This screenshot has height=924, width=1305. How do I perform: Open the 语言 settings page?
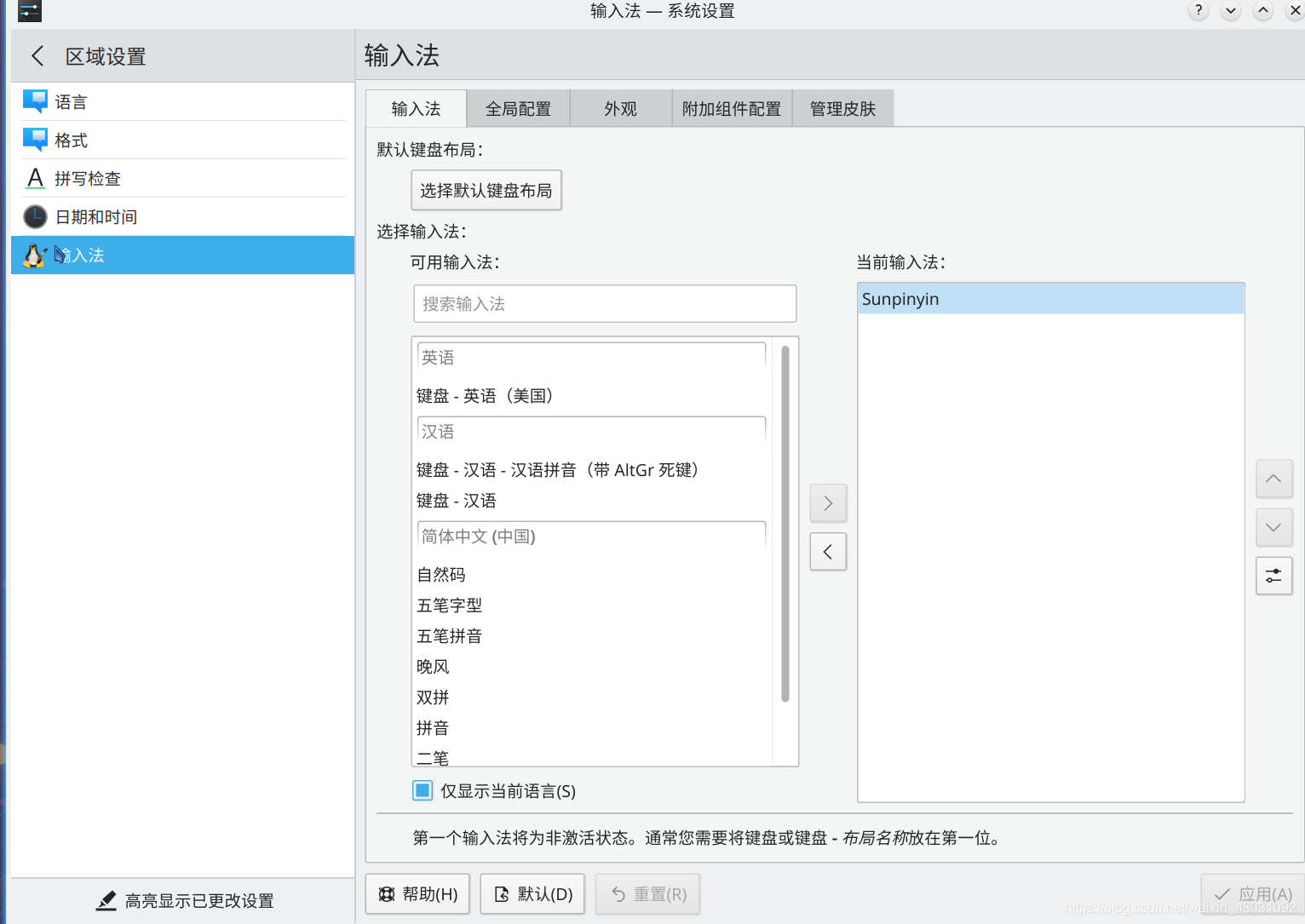coord(183,102)
